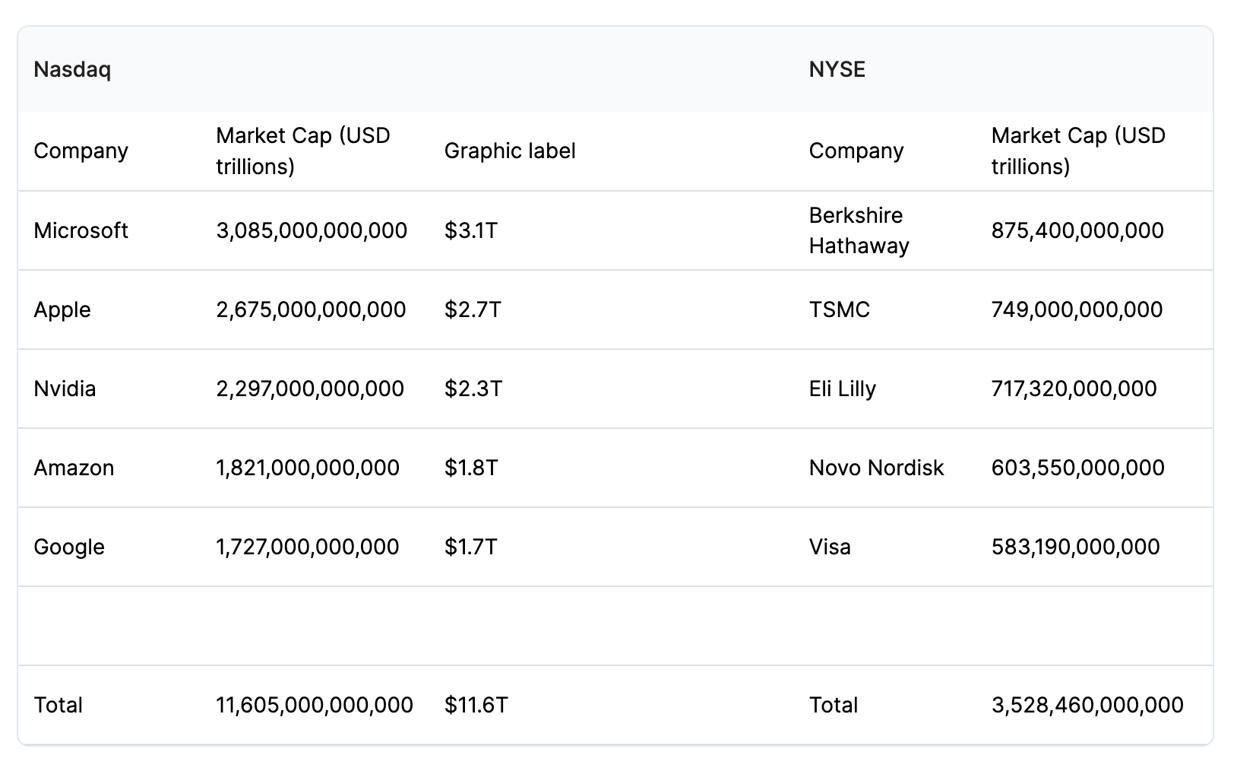Select Visa market cap 583,190,000,000
1237x768 pixels.
[x=1076, y=547]
